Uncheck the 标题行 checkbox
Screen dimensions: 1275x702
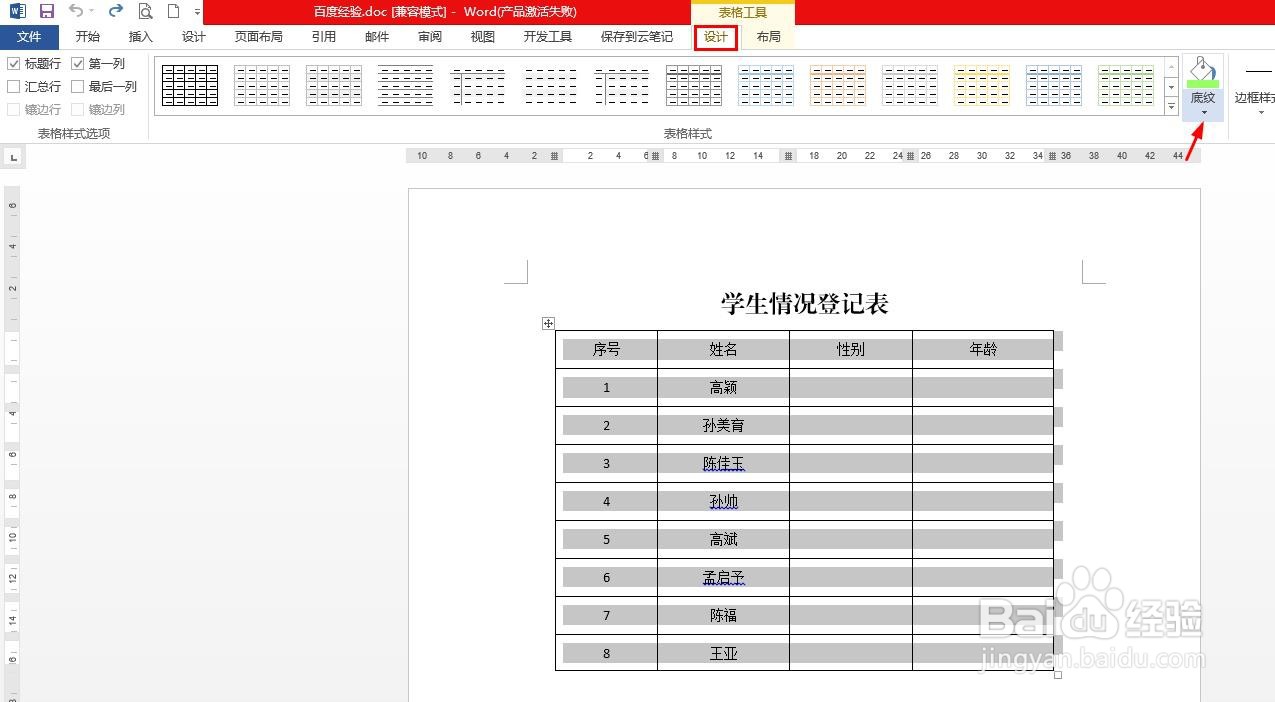[14, 63]
